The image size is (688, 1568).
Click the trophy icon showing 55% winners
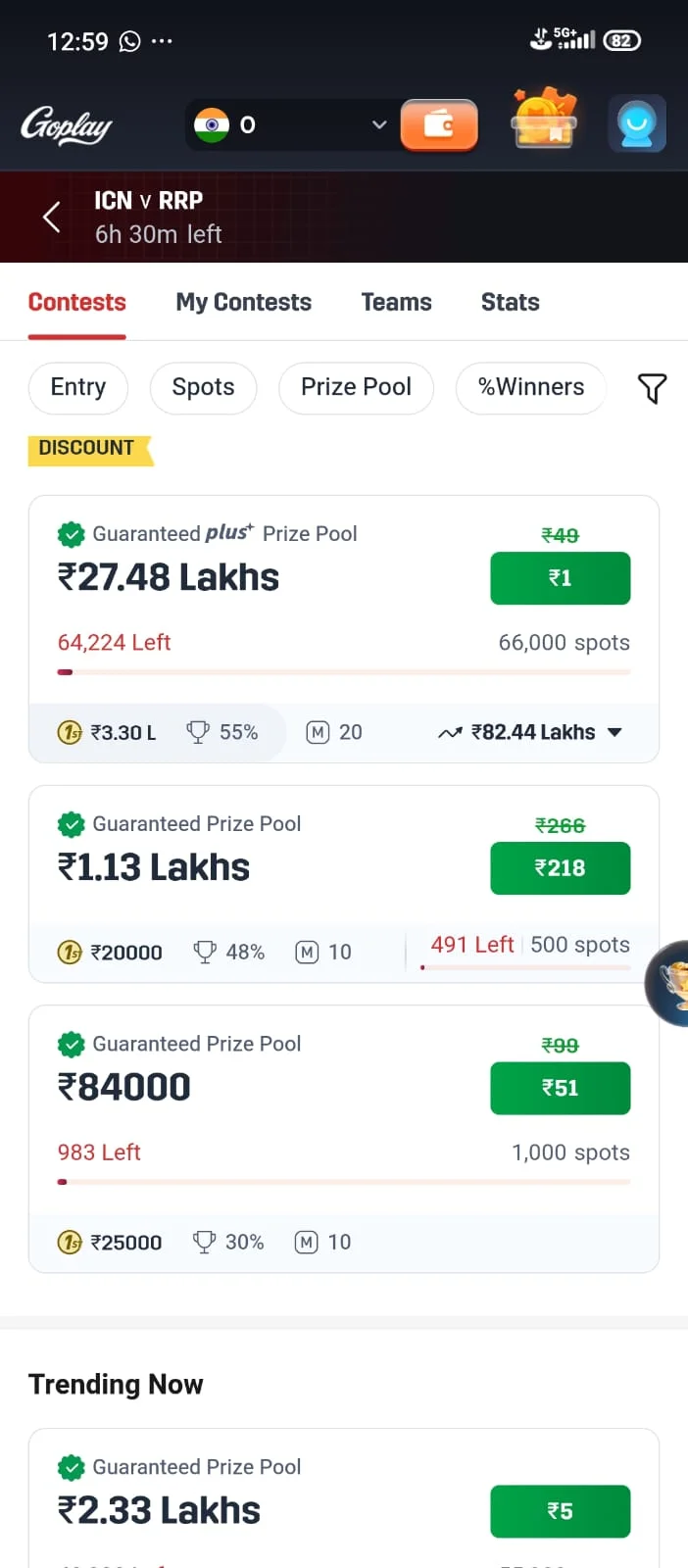199,731
